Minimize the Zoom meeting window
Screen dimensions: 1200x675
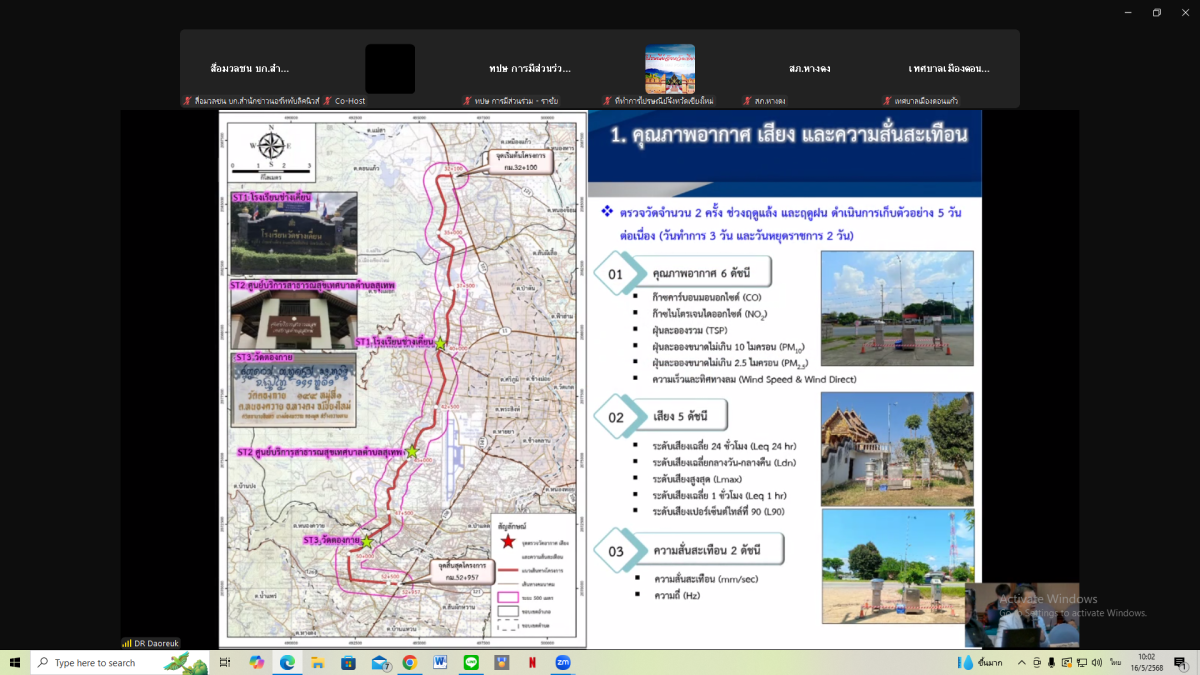[1127, 12]
